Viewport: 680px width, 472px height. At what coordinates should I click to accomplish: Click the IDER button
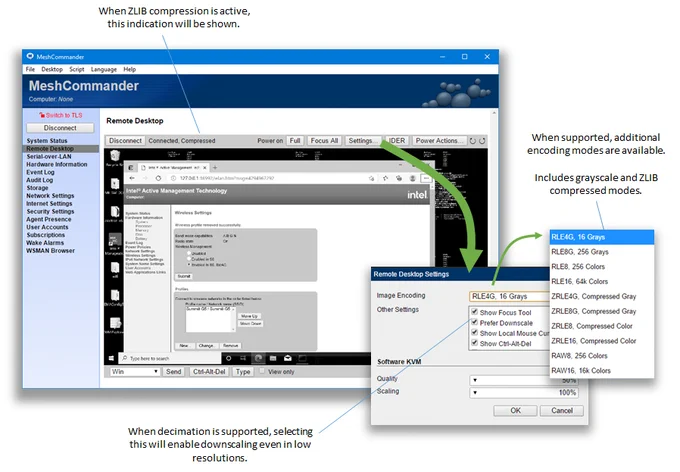pos(396,141)
